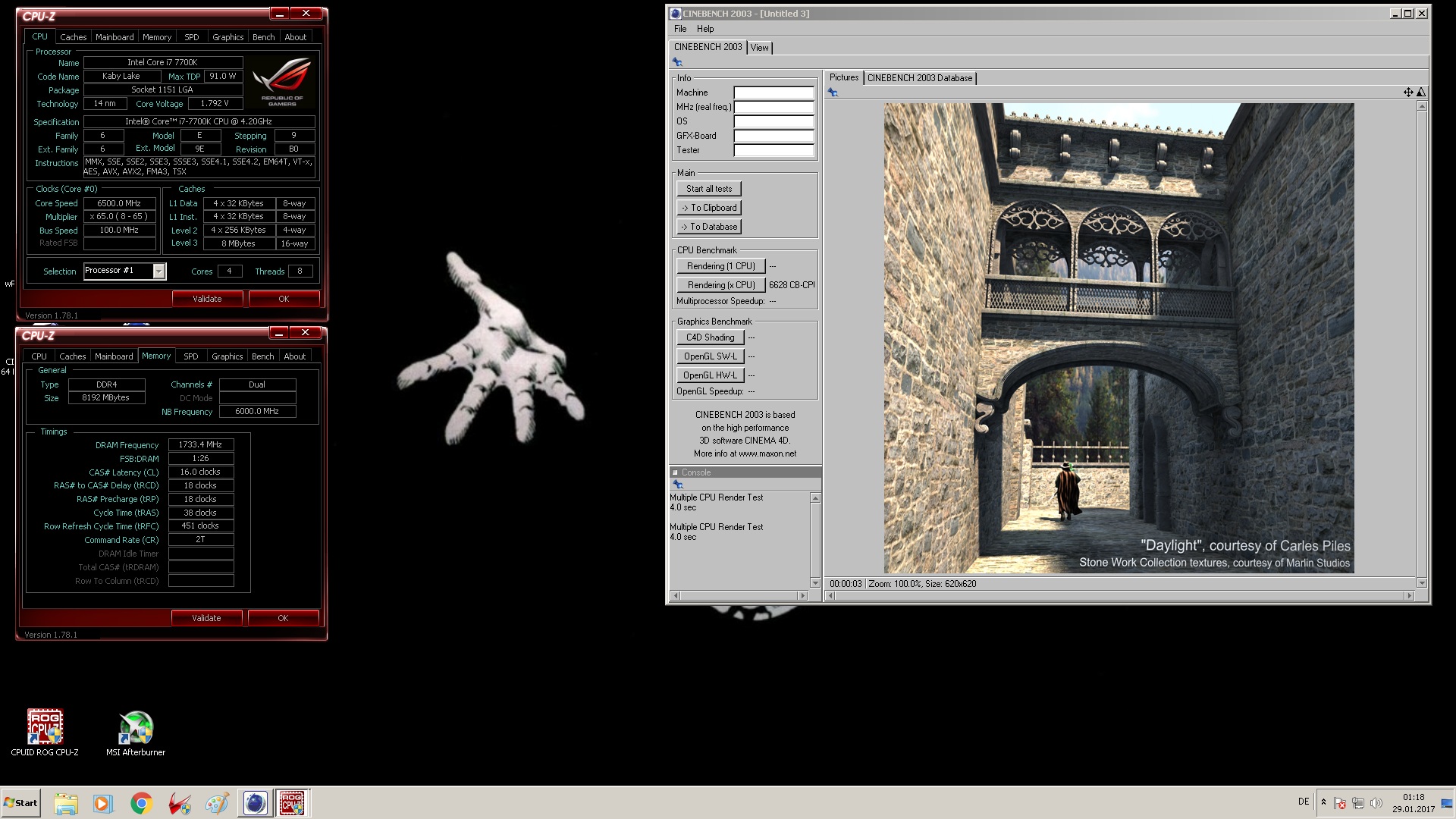The width and height of the screenshot is (1456, 819).
Task: Click the Machine input field
Action: point(773,93)
